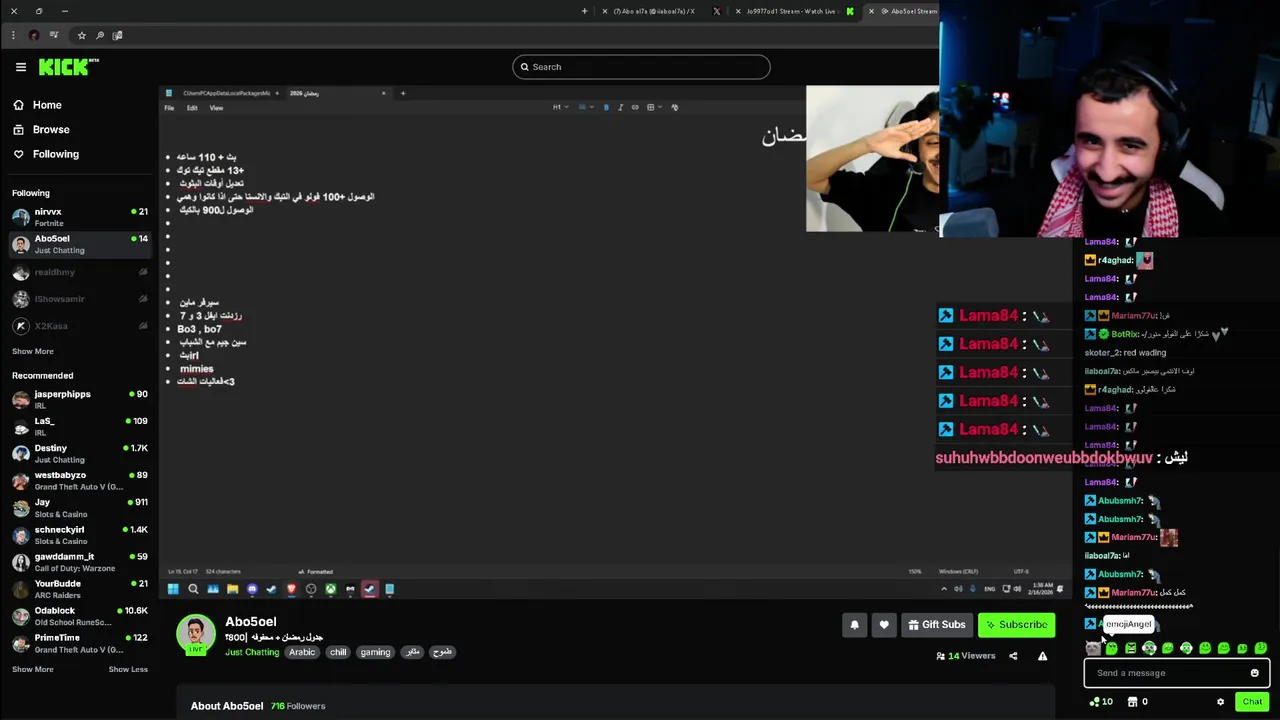Open LaS_ recommended channel
Viewport: 1280px width, 720px height.
coord(80,426)
